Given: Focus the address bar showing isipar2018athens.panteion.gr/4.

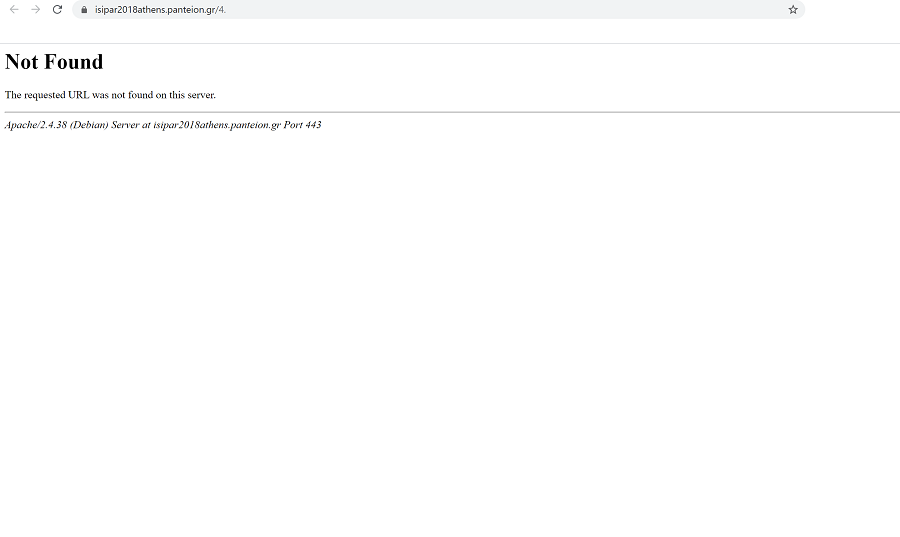Looking at the screenshot, I should [439, 10].
